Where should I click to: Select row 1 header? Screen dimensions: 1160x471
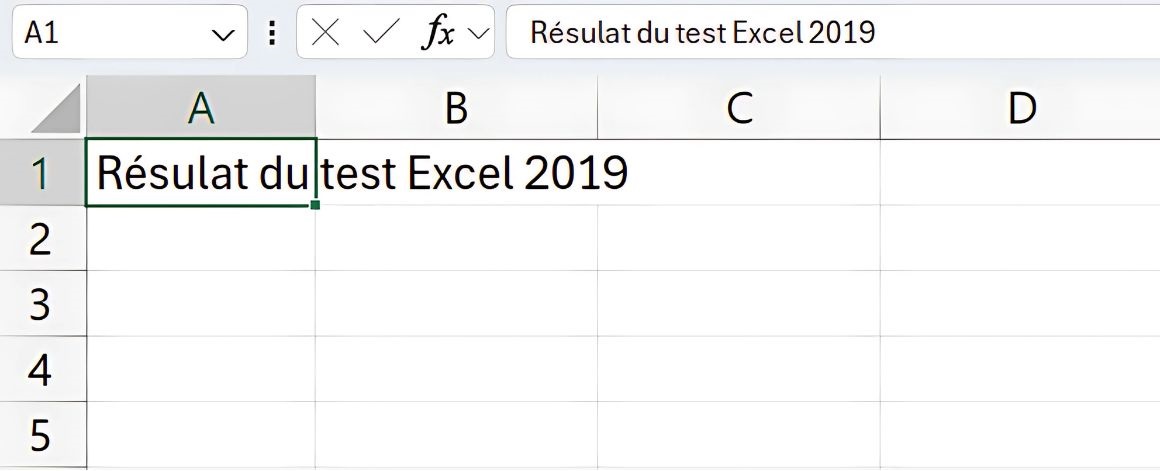[x=40, y=173]
